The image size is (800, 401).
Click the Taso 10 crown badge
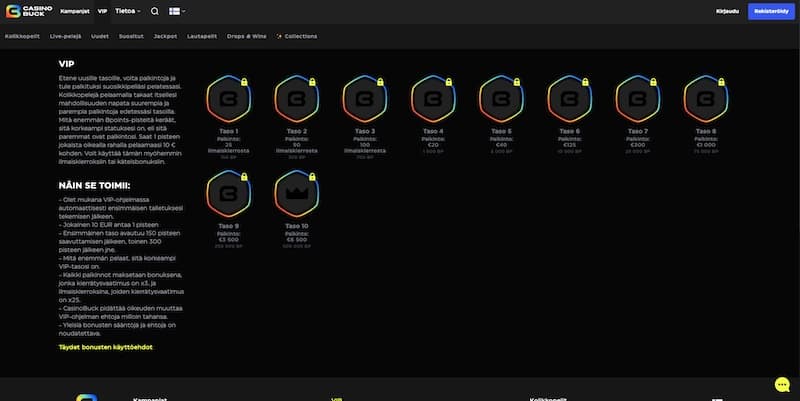coord(296,193)
